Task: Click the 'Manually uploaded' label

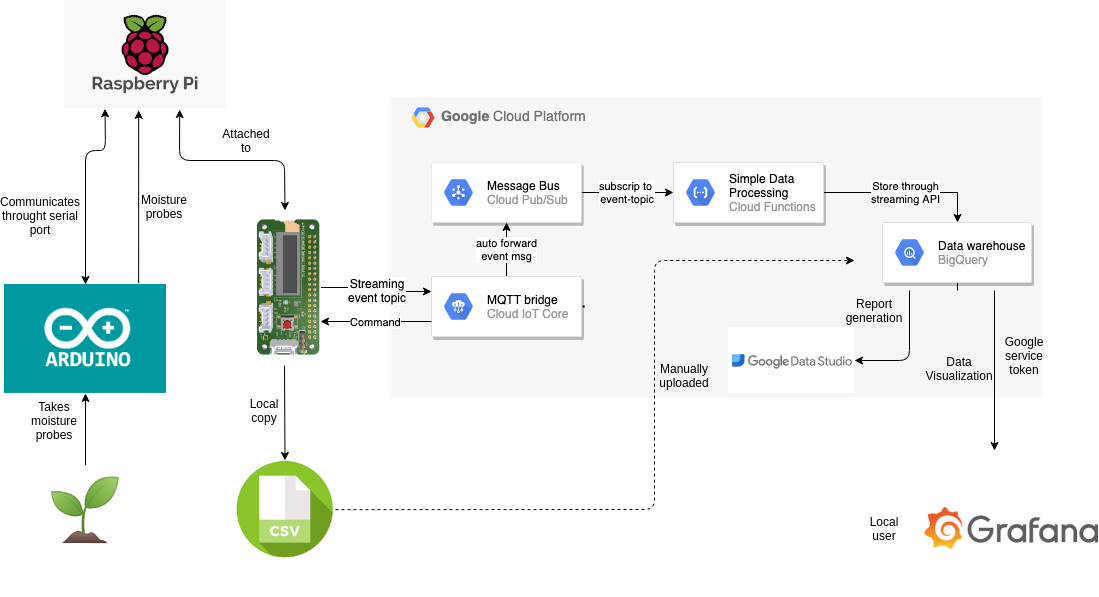Action: [684, 375]
